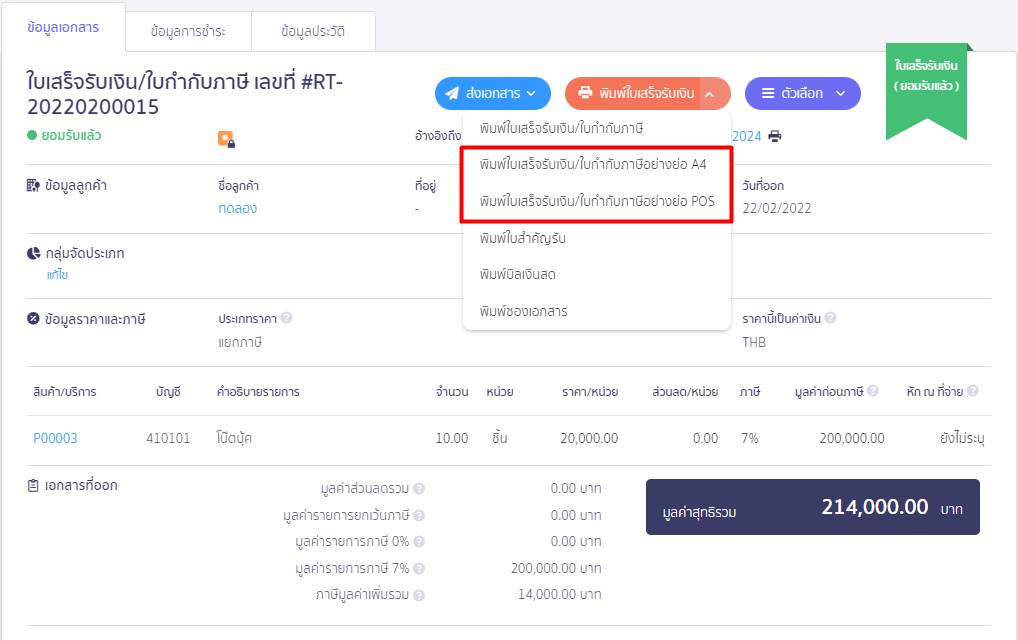Click the green ใบเสร็จรับเงิน ribbon badge

(x=926, y=91)
